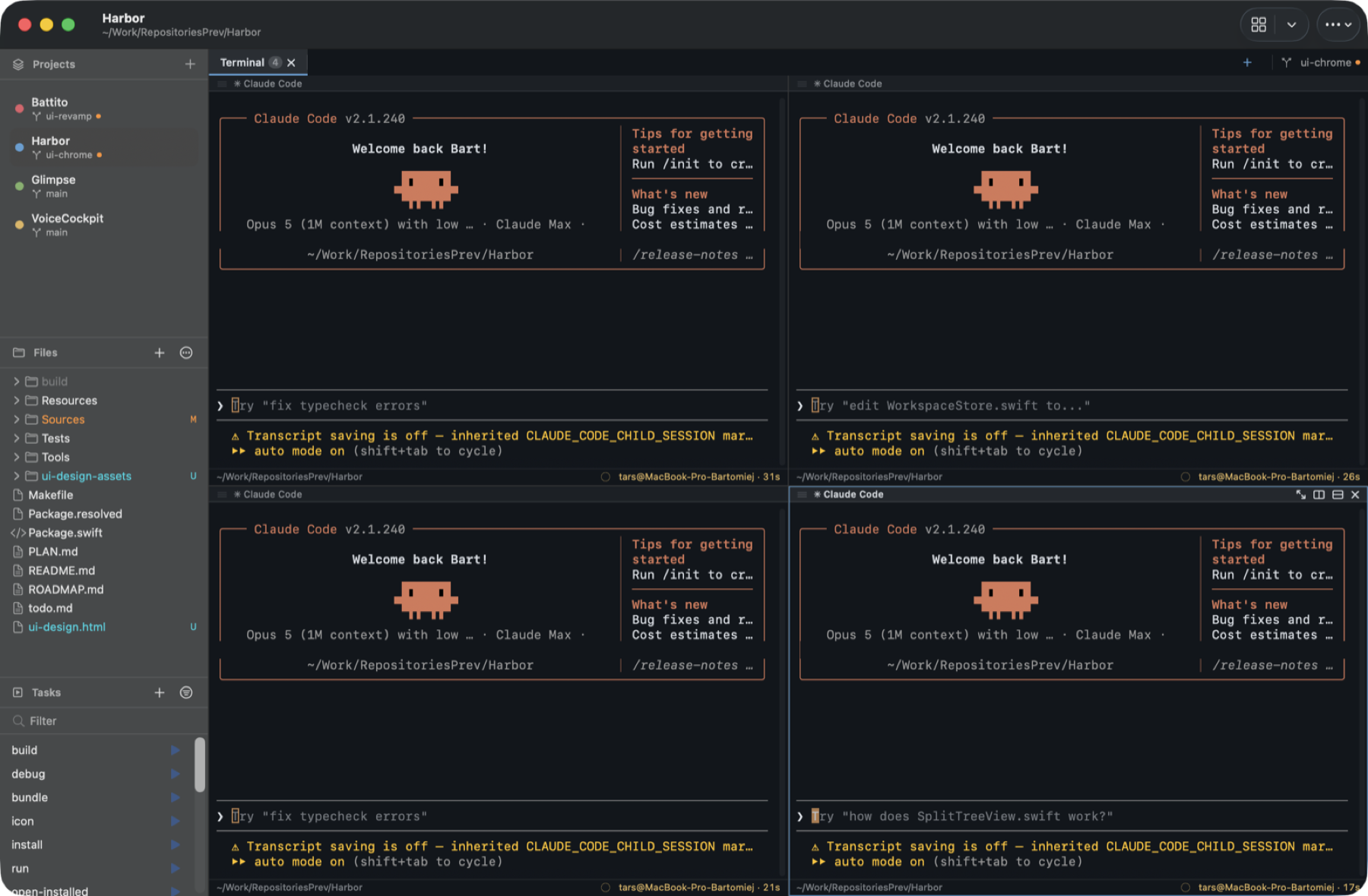The height and width of the screenshot is (896, 1368).
Task: Open the Tasks filter options icon
Action: tap(186, 692)
